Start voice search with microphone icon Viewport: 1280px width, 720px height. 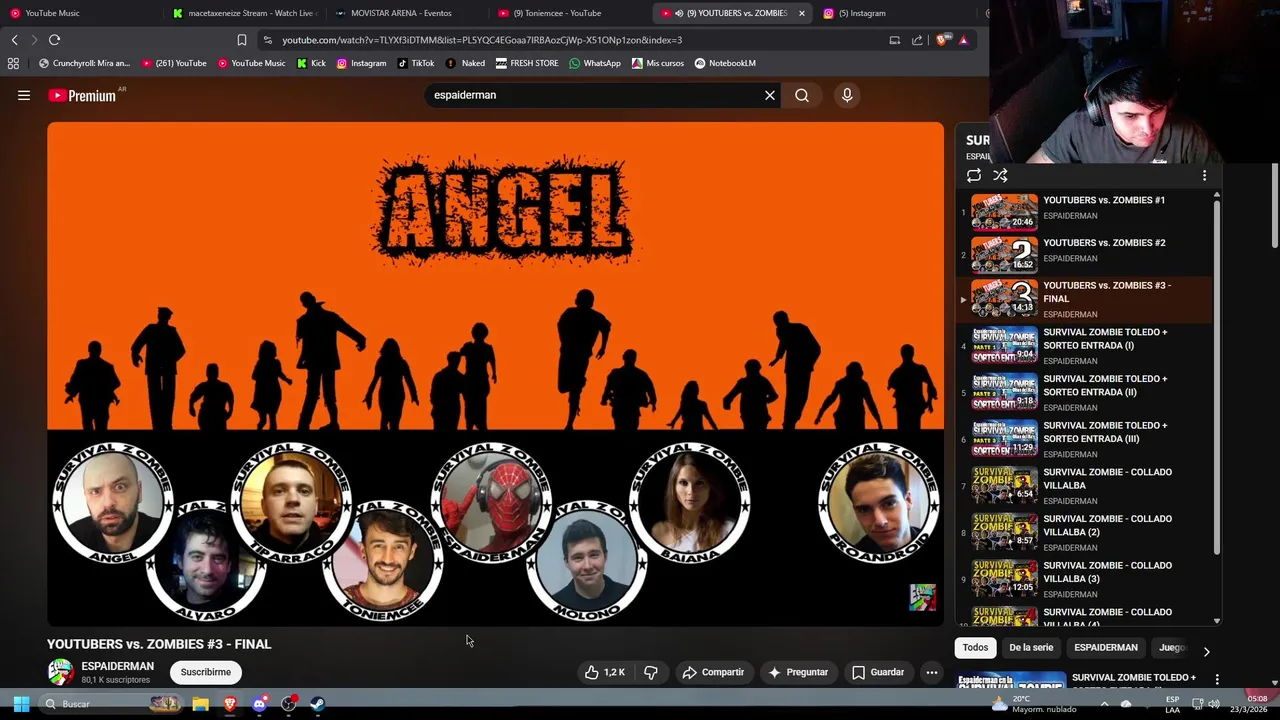[x=847, y=95]
